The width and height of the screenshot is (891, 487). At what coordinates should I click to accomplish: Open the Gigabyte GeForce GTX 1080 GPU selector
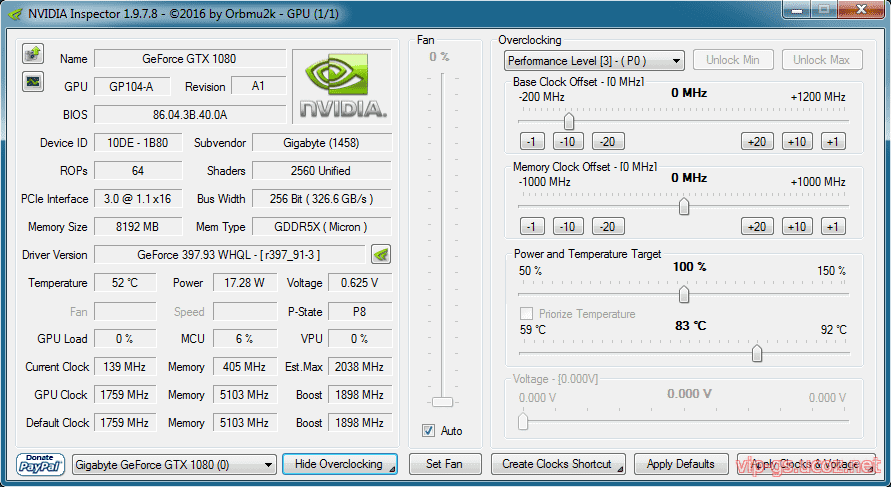point(174,465)
